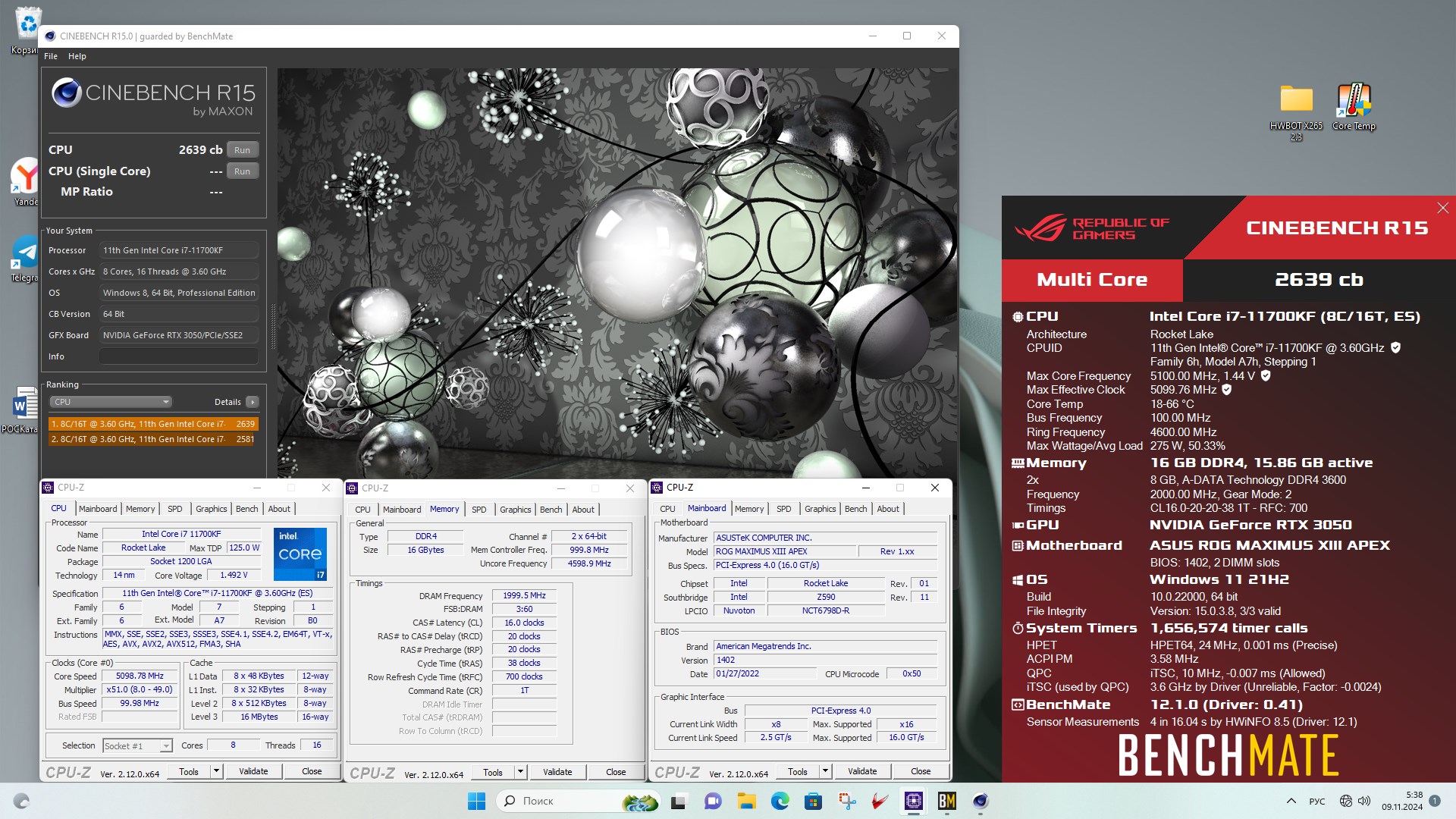
Task: Switch to BenchMate via its taskbar icon
Action: 947,801
